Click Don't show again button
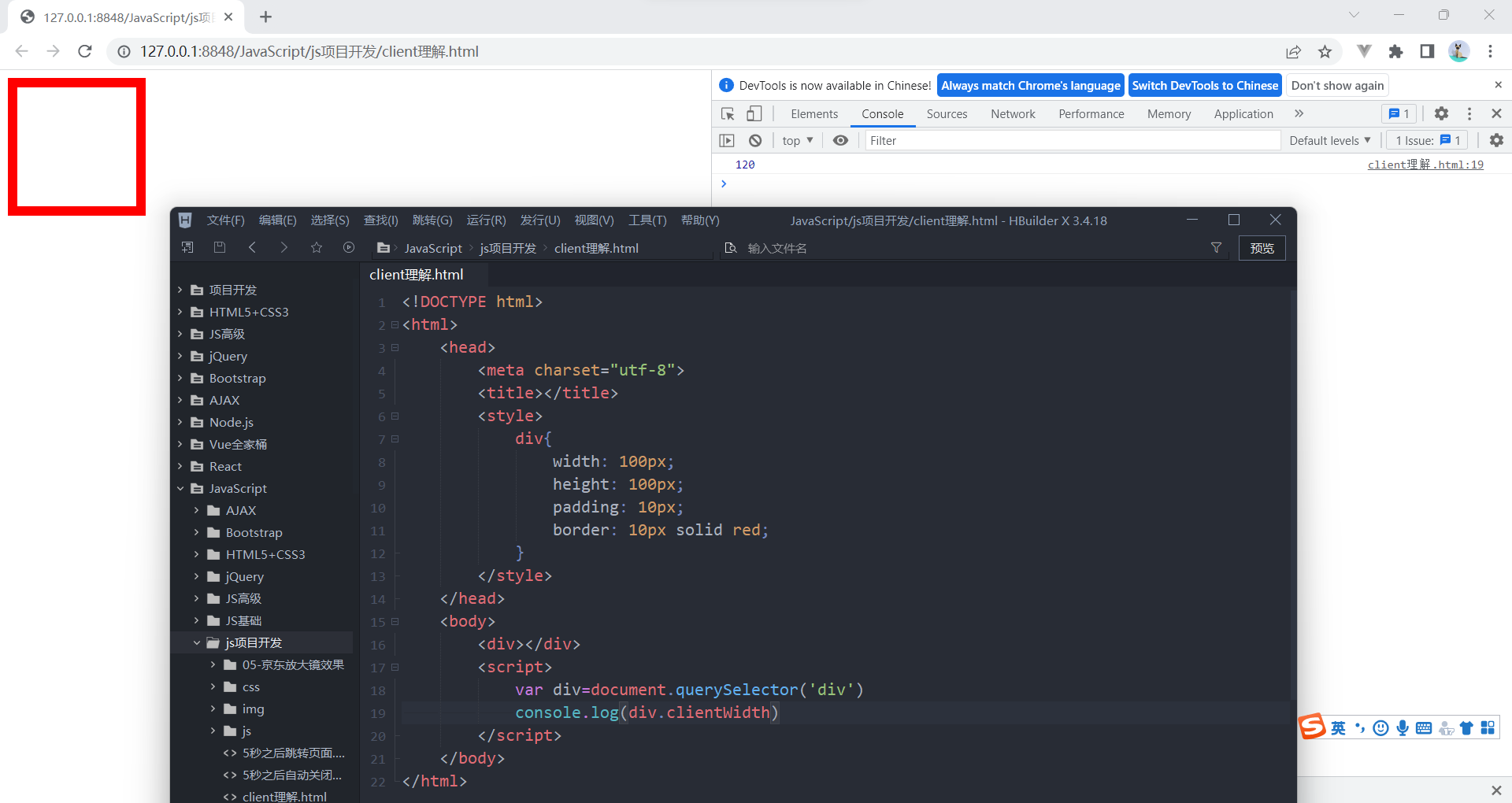The height and width of the screenshot is (803, 1512). point(1337,85)
